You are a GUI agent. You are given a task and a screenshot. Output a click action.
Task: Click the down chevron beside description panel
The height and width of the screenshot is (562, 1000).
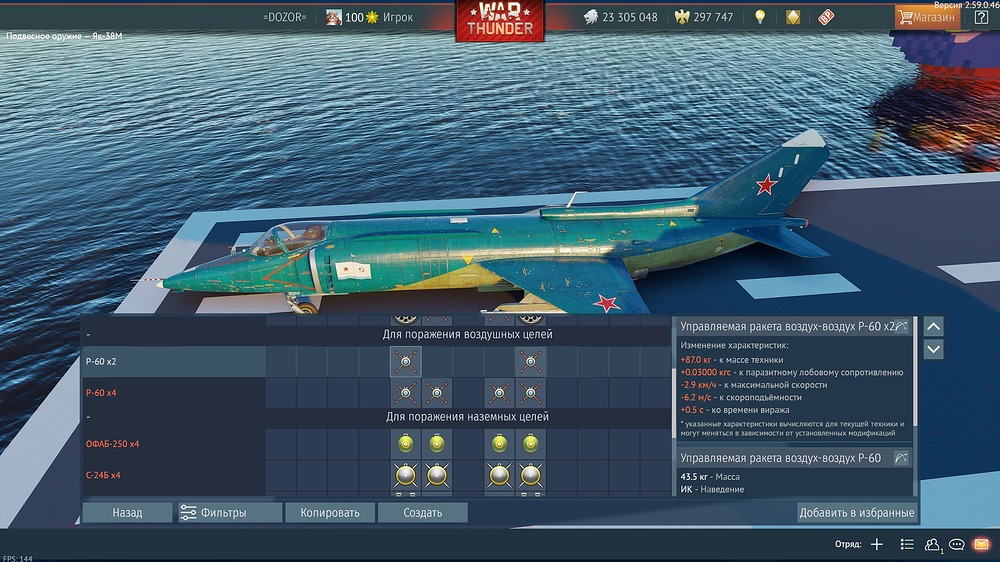click(x=933, y=350)
